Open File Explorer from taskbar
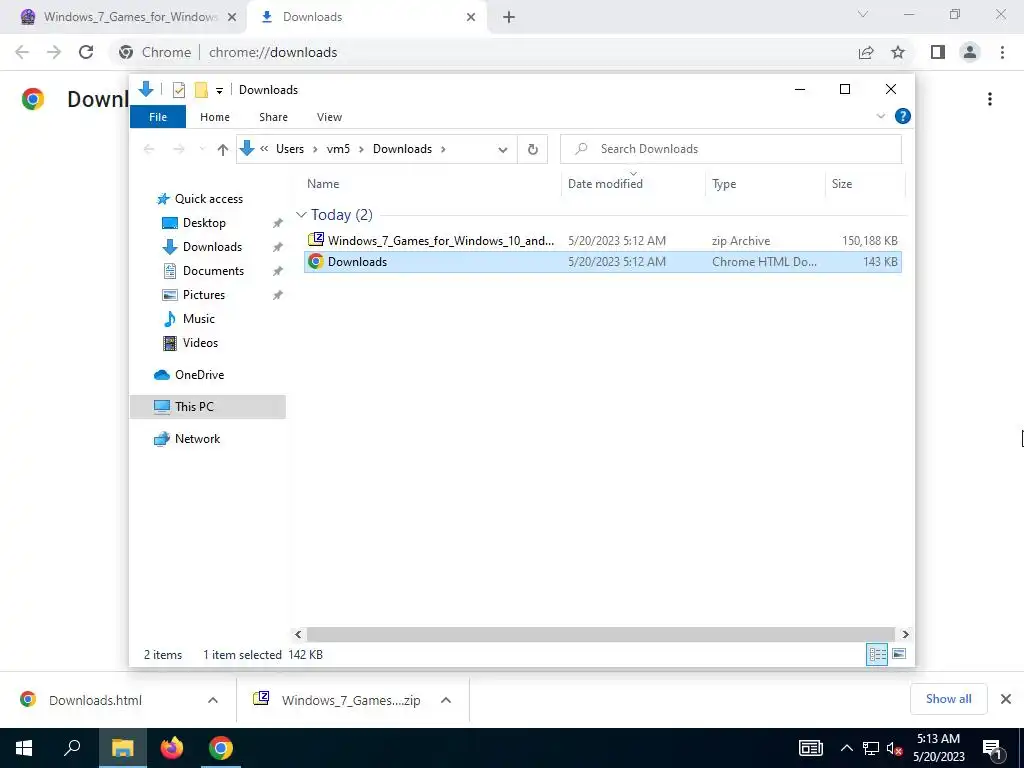Viewport: 1024px width, 768px height. pyautogui.click(x=122, y=748)
